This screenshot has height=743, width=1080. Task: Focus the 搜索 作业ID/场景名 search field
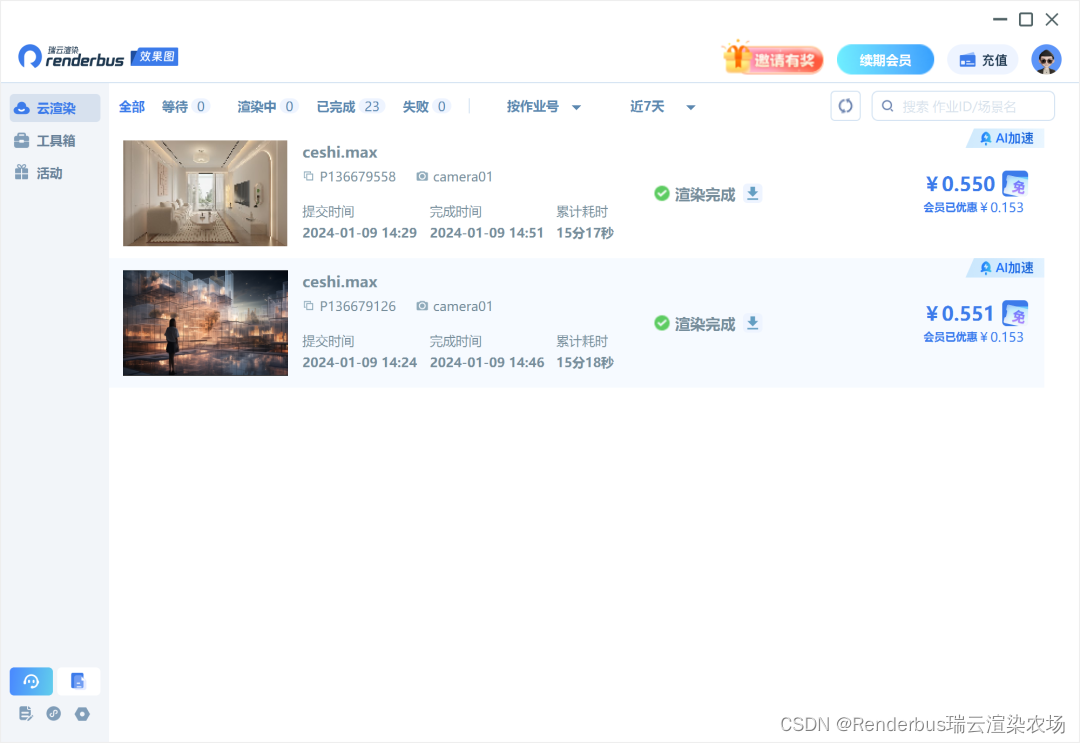pyautogui.click(x=963, y=106)
